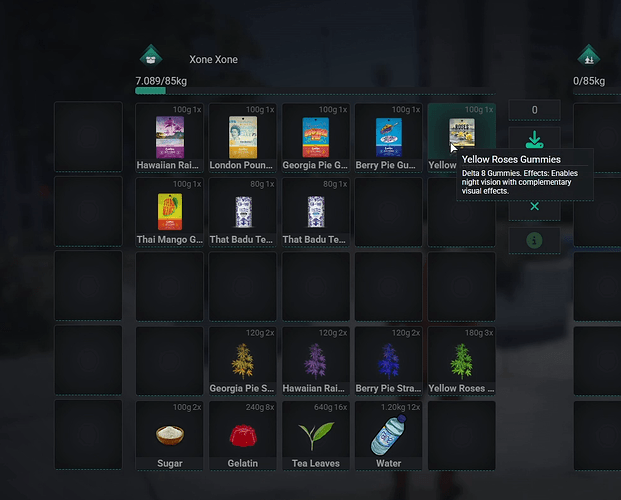Click the second inventory icon near 0/85kg
Viewport: 621px width, 500px height.
point(589,56)
